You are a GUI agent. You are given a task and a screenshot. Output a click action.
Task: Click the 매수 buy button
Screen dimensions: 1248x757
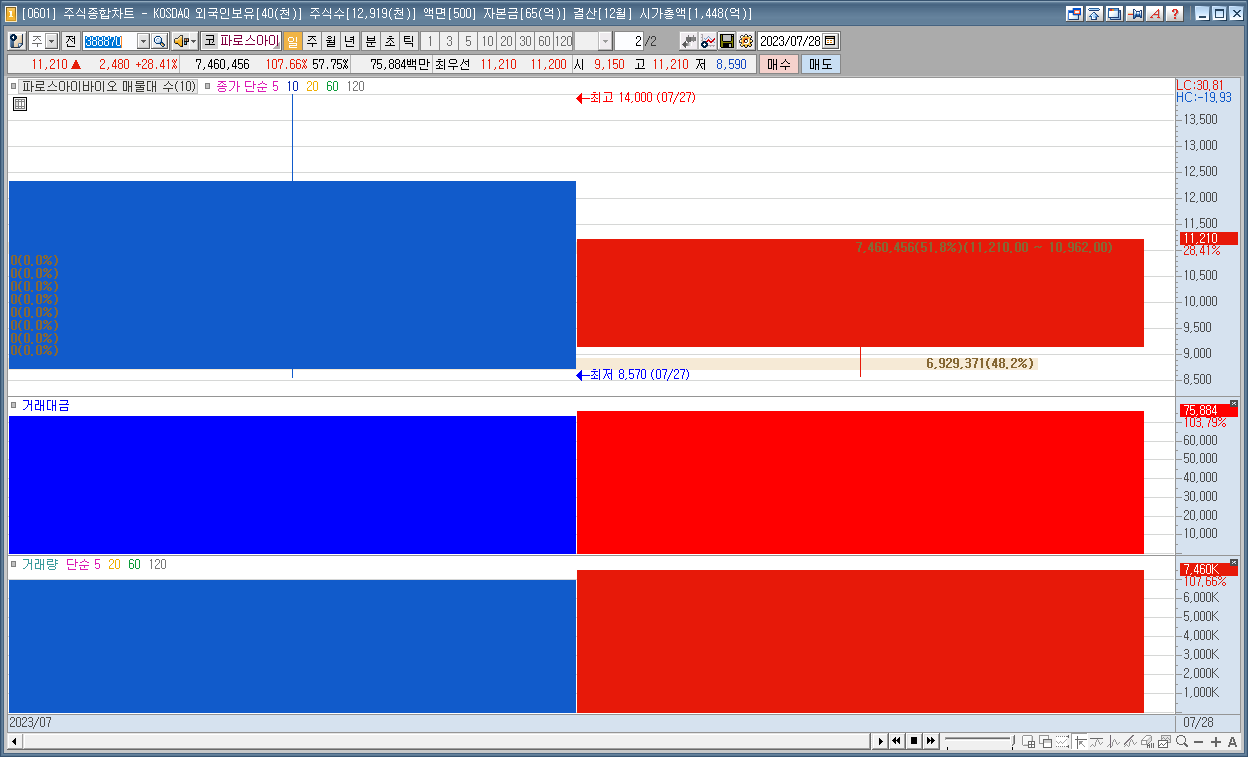(x=779, y=64)
